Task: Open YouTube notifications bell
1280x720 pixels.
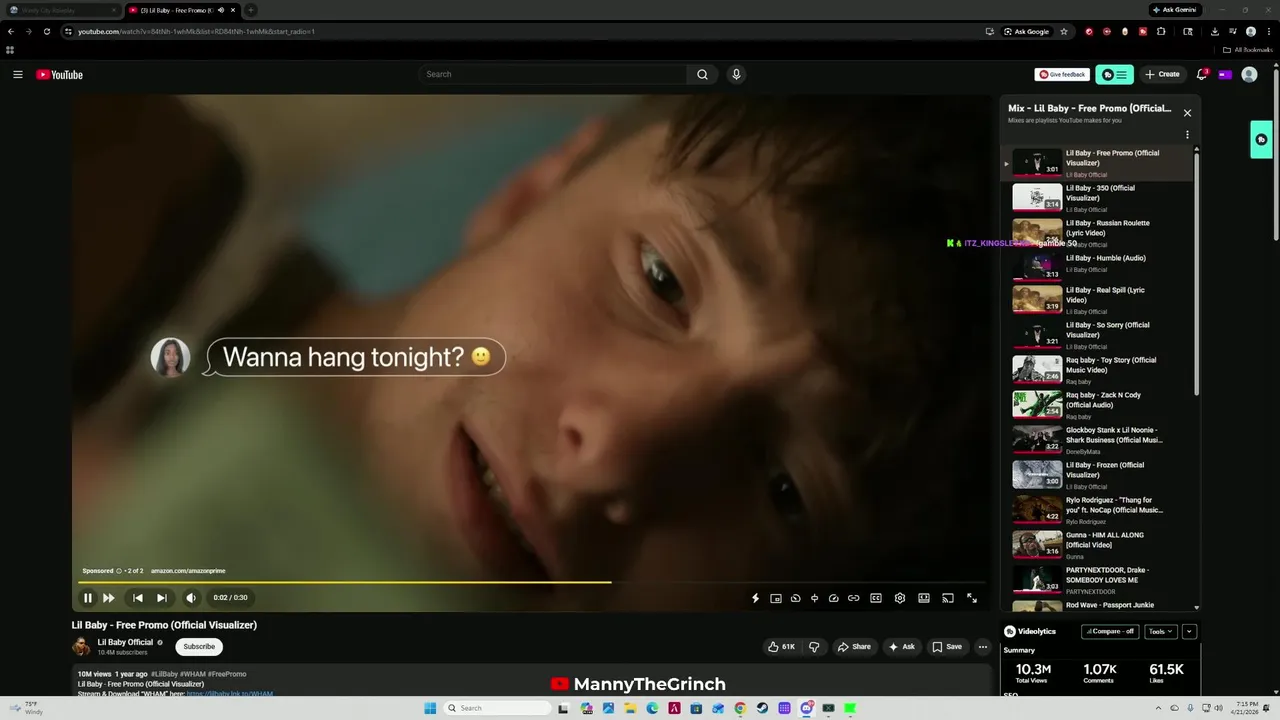Action: pyautogui.click(x=1202, y=74)
